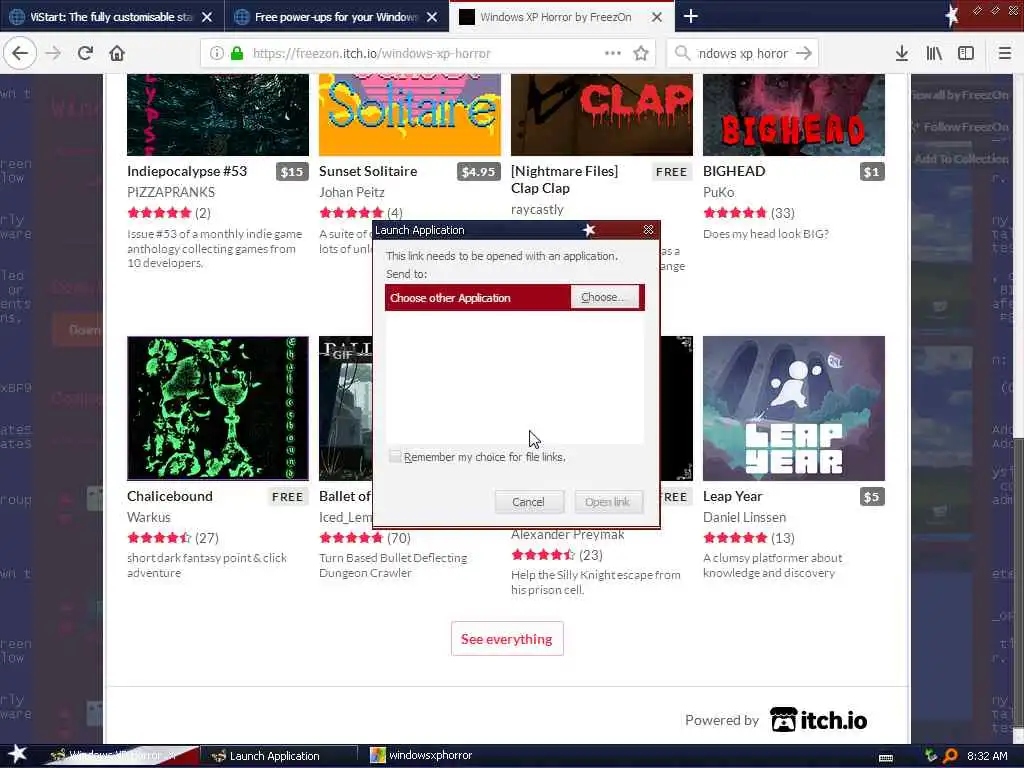The image size is (1024, 768).
Task: Click the 8:32 AM taskbar clock
Action: [x=987, y=756]
